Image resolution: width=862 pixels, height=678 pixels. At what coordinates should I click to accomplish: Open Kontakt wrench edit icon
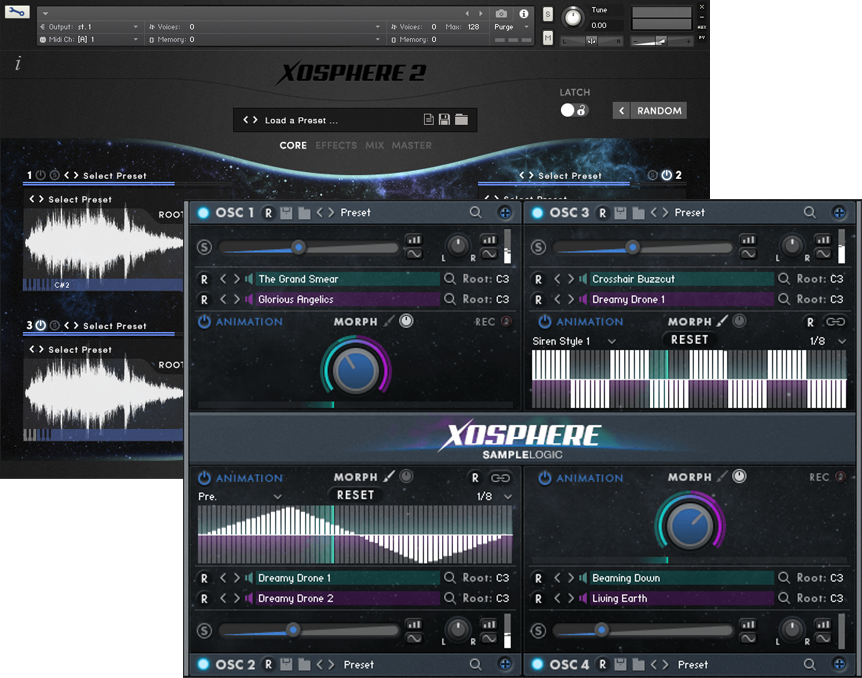click(x=17, y=12)
